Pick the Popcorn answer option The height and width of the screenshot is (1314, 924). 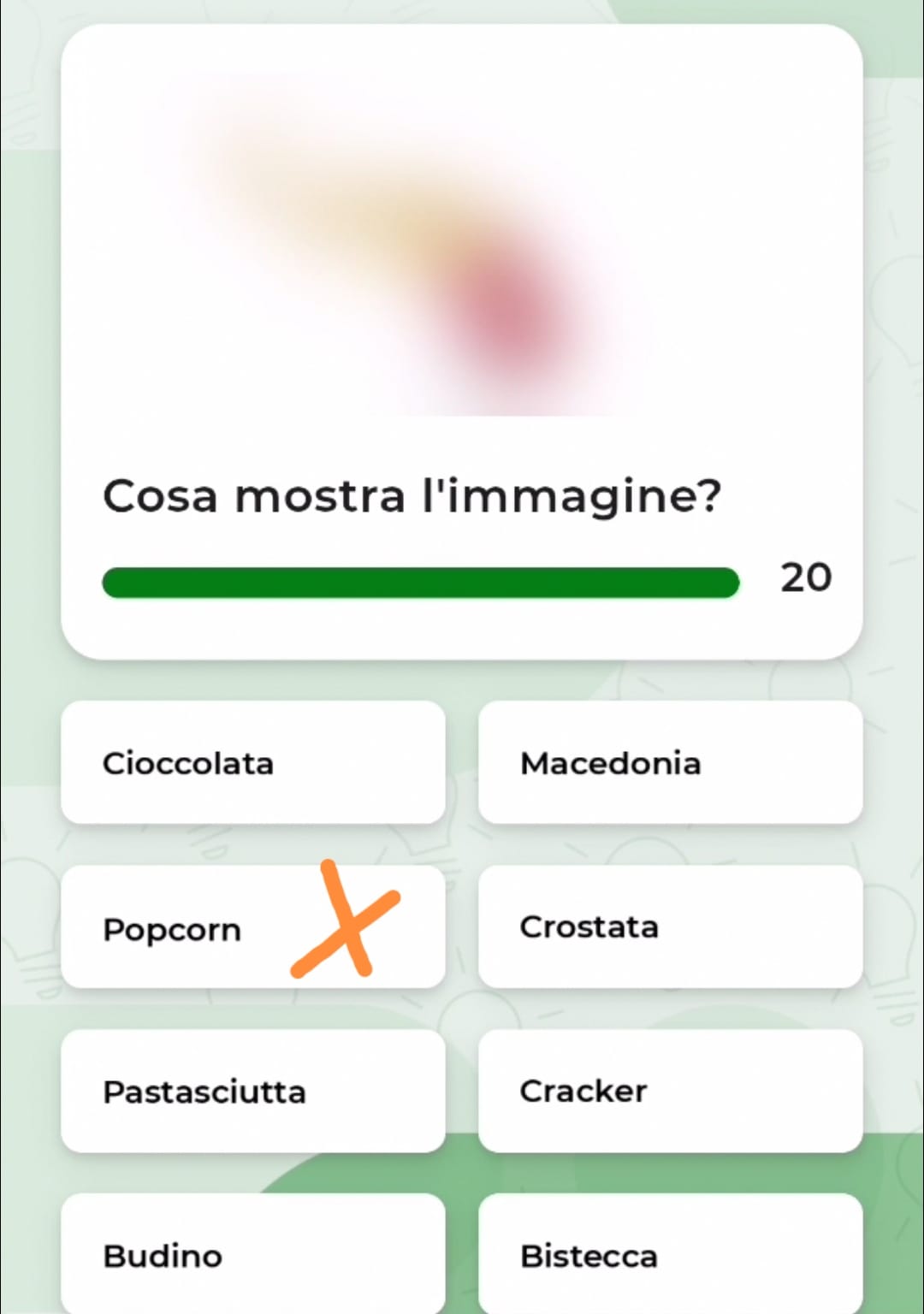pyautogui.click(x=253, y=926)
